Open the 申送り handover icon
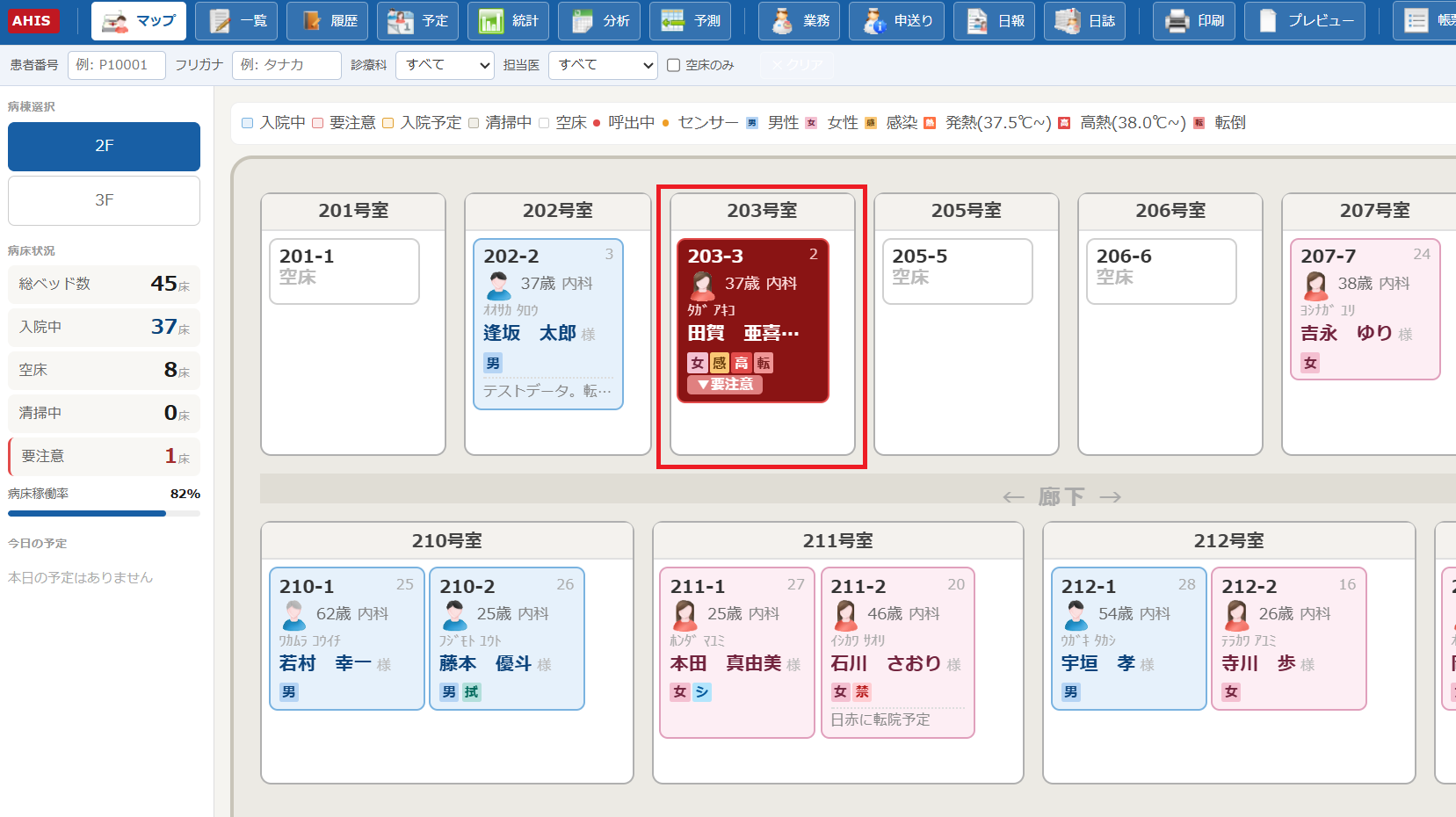The image size is (1456, 817). 873,21
